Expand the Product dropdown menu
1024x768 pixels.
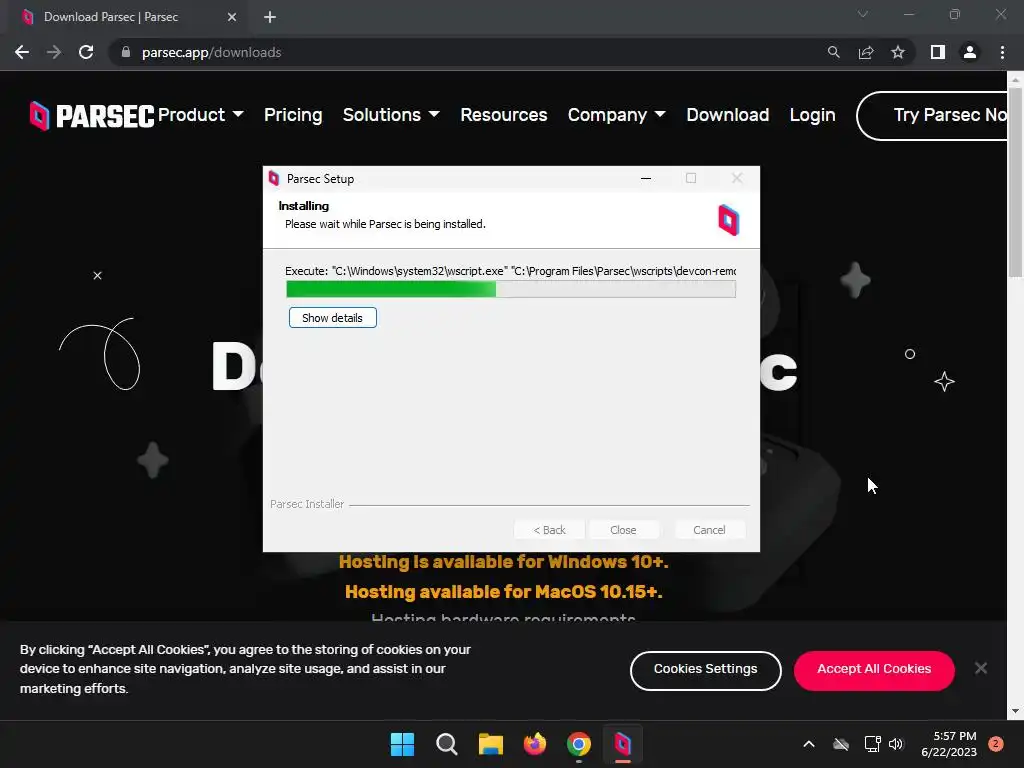200,115
